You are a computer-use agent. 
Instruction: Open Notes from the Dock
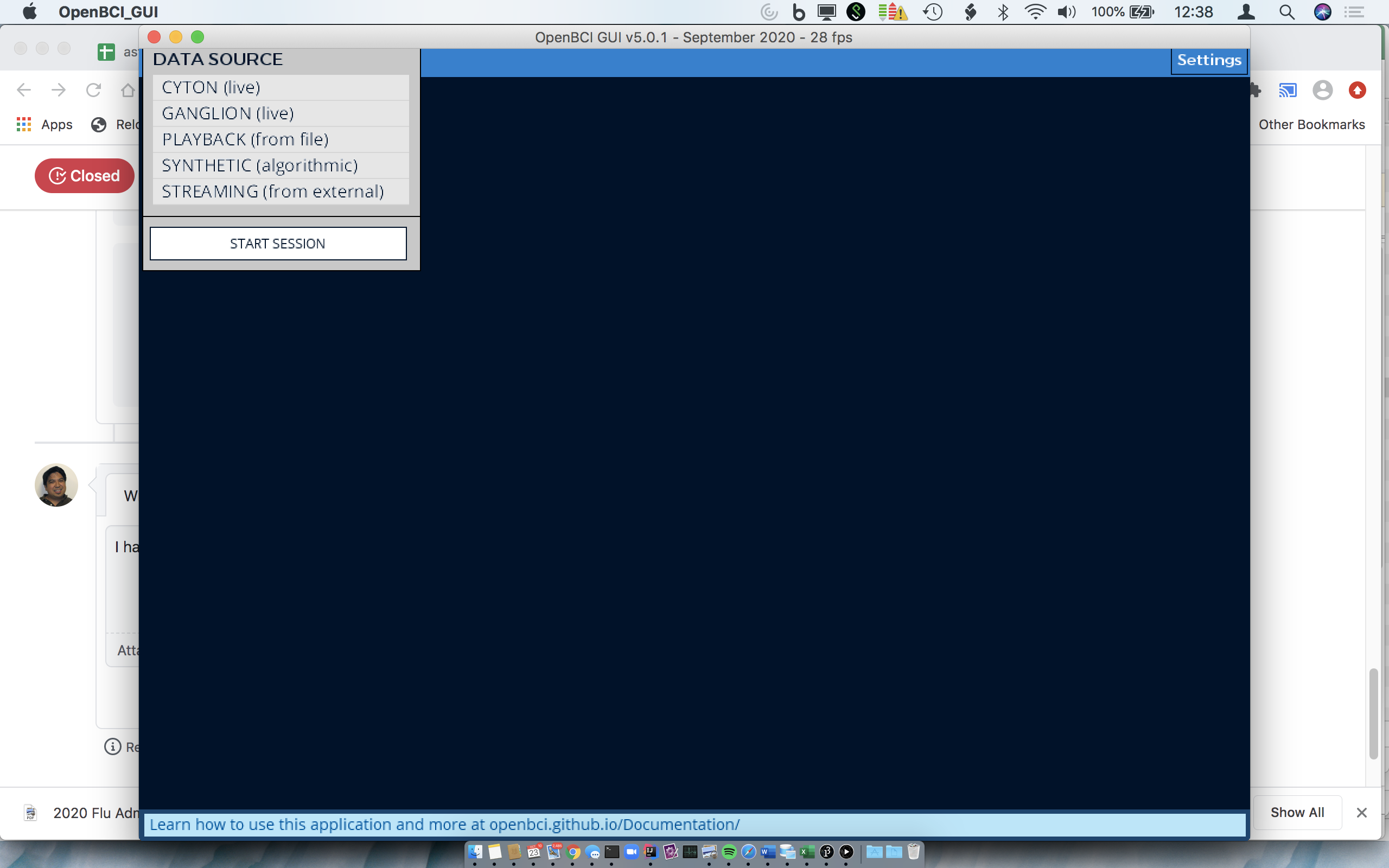pyautogui.click(x=494, y=852)
